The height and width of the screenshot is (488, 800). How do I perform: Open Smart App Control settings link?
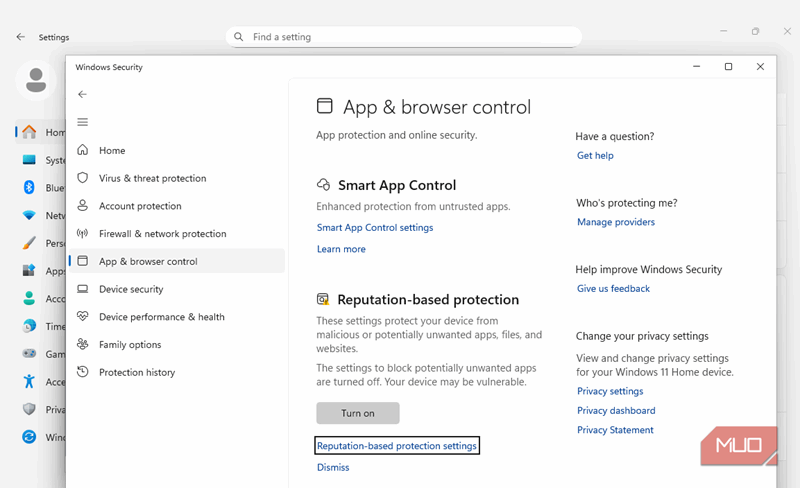tap(375, 228)
